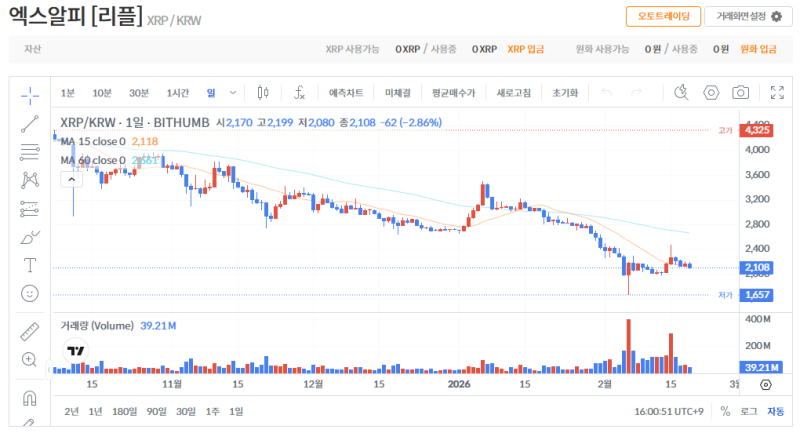
Task: Click 초기화 to reset chart
Action: click(x=565, y=93)
